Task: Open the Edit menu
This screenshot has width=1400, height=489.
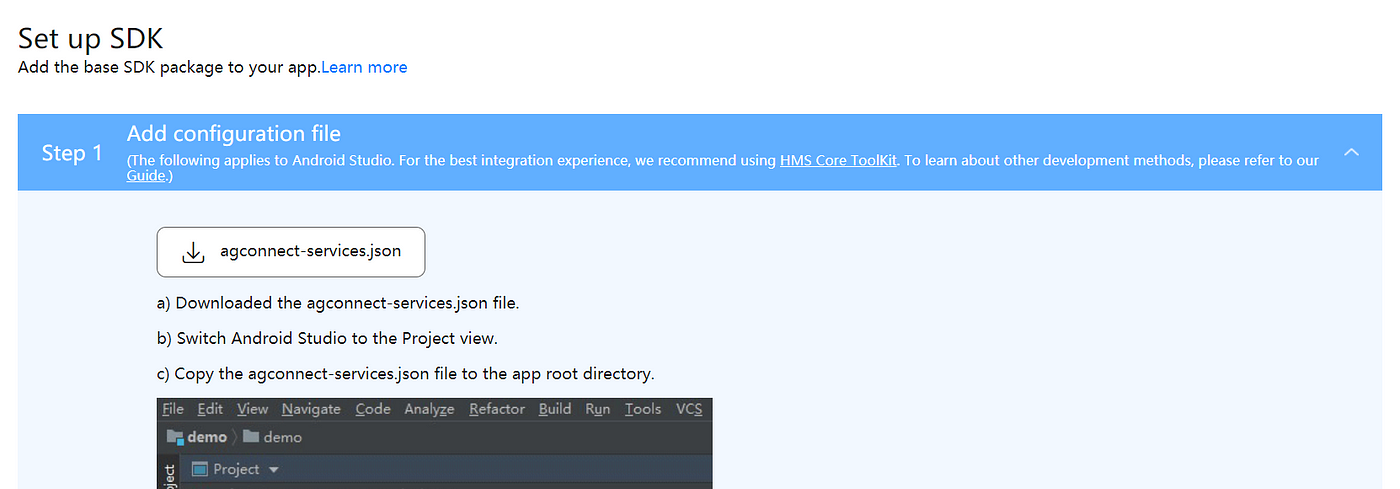Action: click(x=210, y=409)
